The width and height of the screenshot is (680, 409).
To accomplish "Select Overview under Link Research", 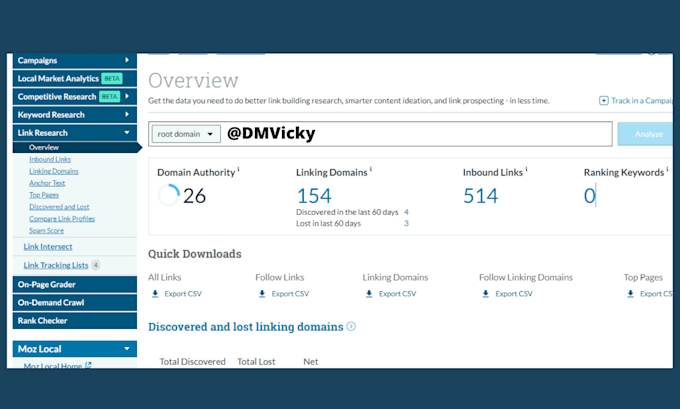I will point(44,147).
